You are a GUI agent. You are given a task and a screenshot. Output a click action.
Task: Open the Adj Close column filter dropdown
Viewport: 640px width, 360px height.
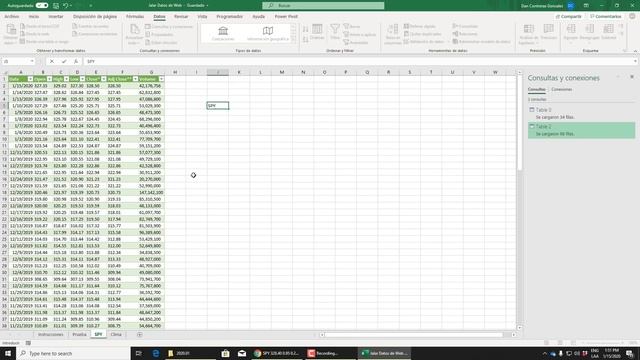[135, 79]
